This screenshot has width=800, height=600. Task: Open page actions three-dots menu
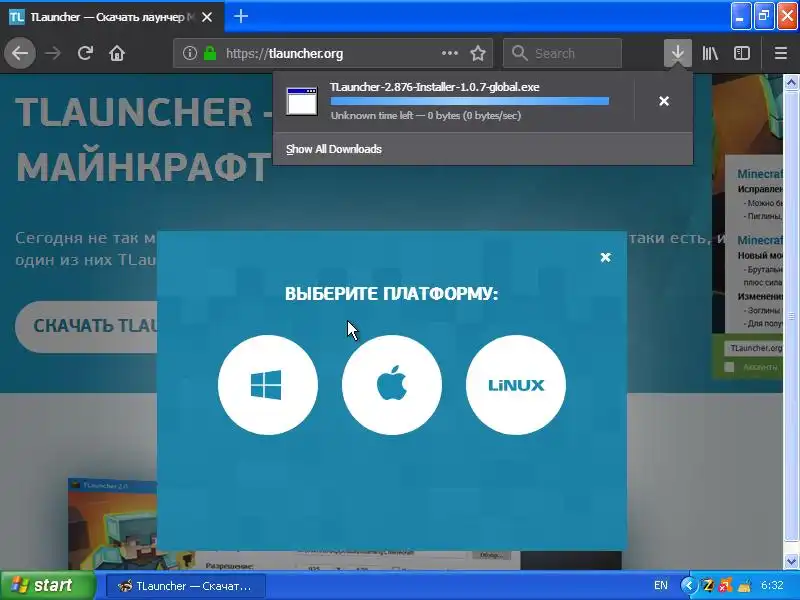[x=449, y=53]
